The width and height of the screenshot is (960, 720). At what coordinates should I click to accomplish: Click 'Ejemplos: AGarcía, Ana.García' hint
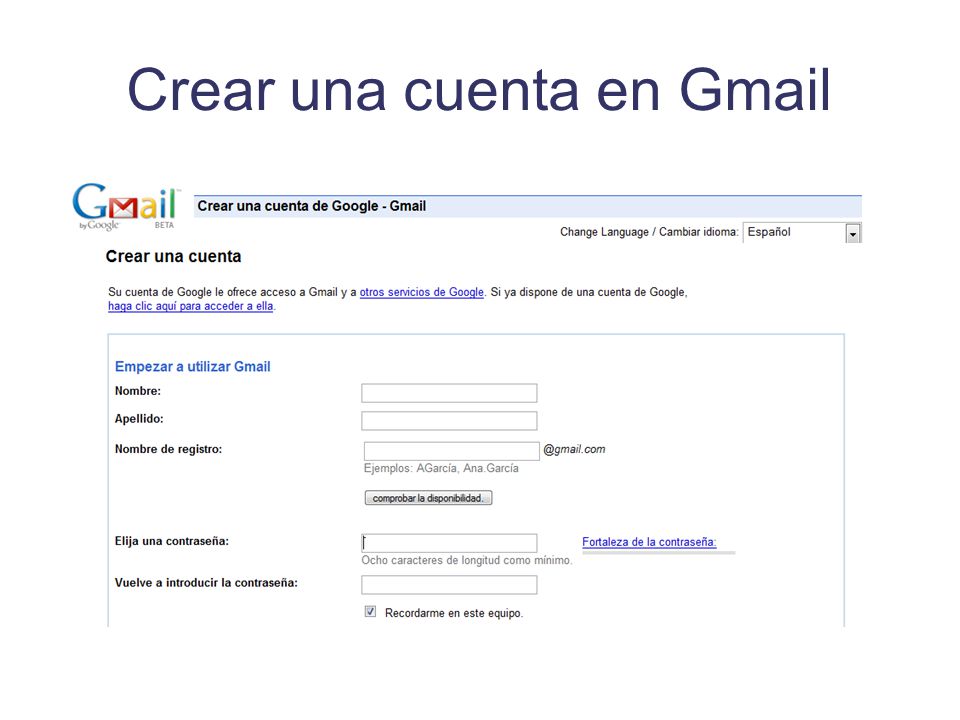click(x=441, y=468)
